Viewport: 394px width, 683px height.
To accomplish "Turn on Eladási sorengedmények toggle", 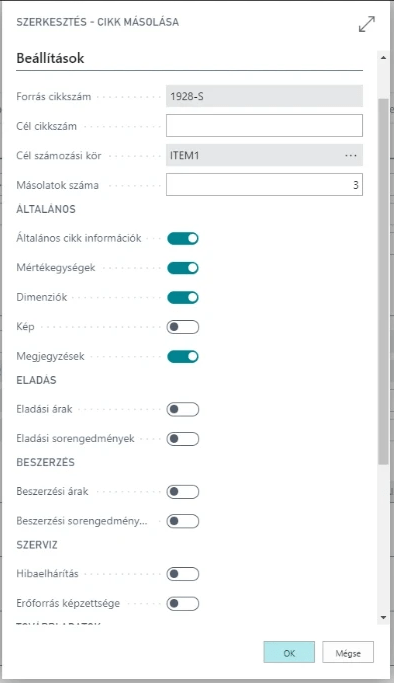I will tap(183, 439).
